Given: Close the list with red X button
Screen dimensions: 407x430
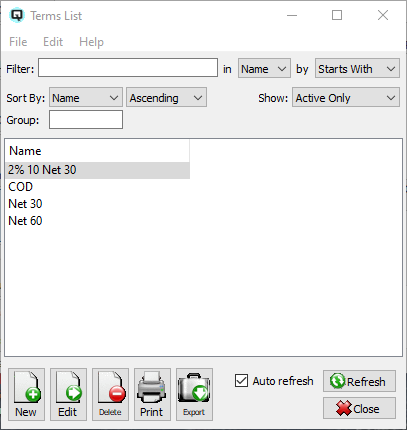Looking at the screenshot, I should coord(359,408).
